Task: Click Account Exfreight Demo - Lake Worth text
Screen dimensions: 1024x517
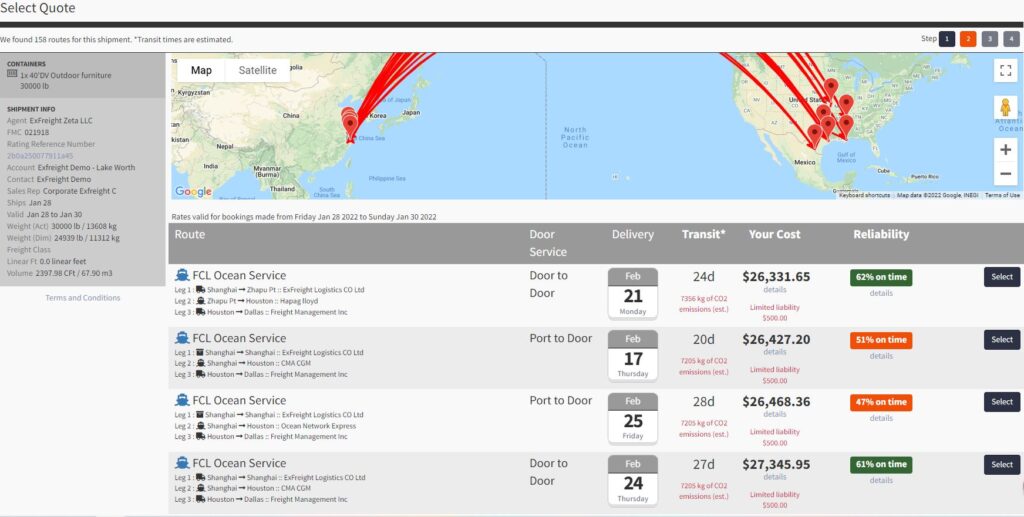Action: [x=71, y=167]
